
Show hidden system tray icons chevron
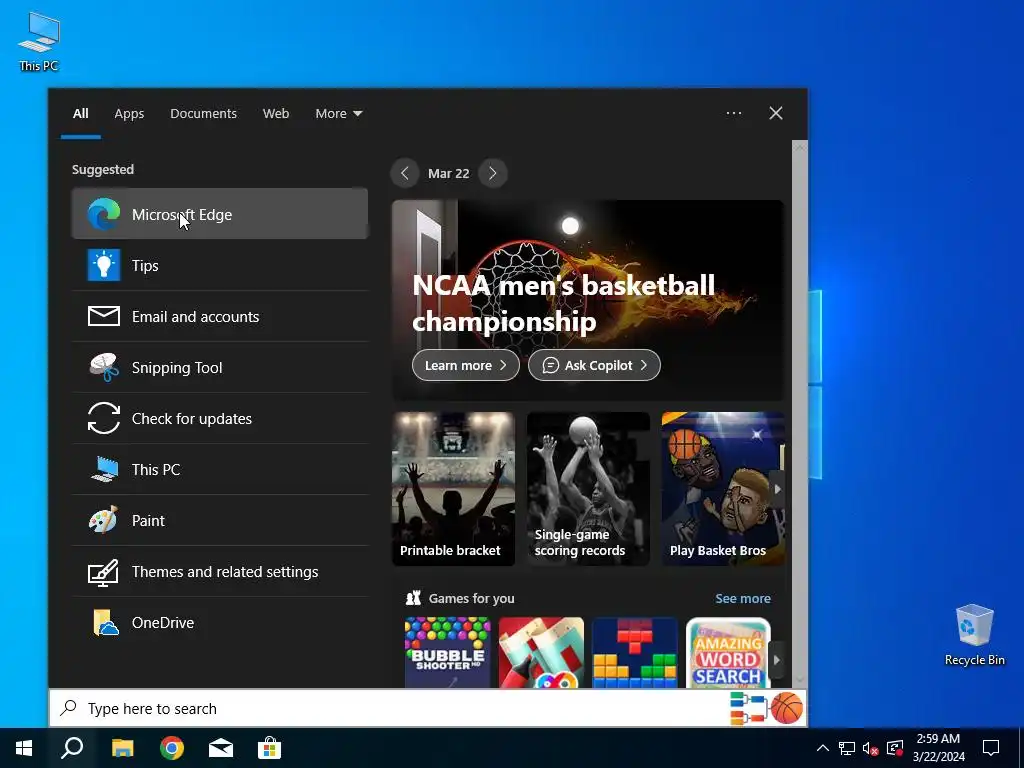point(823,748)
